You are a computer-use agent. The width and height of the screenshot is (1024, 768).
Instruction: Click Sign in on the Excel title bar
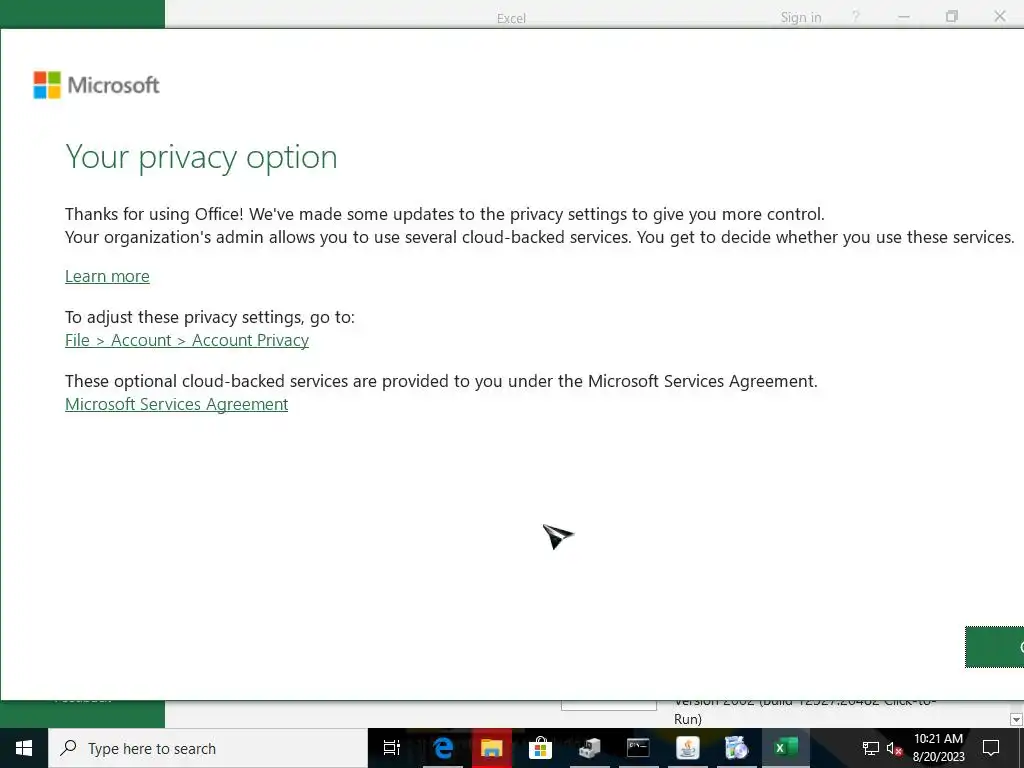coord(801,18)
